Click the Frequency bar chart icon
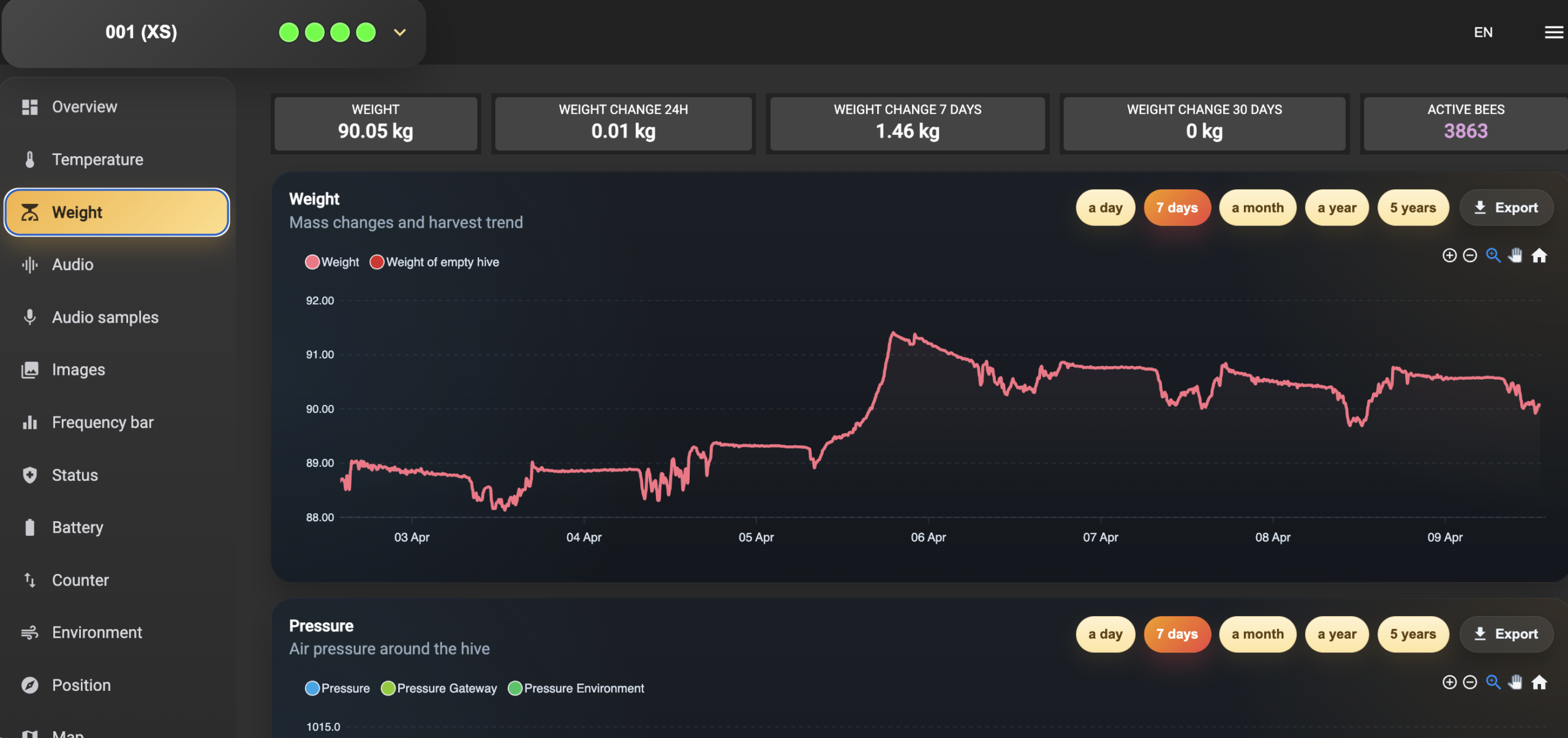Screen dimensions: 1568x738 click(29, 423)
